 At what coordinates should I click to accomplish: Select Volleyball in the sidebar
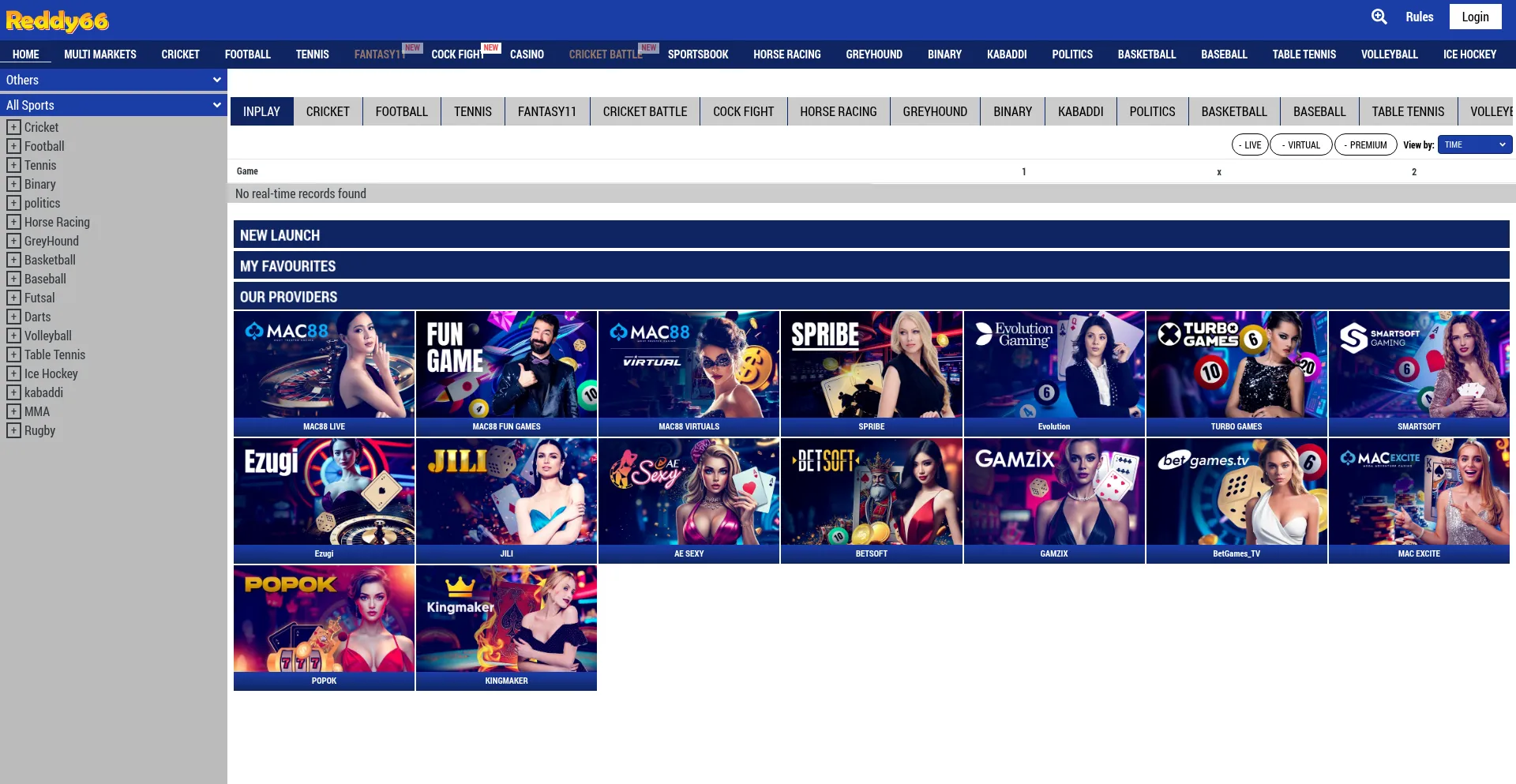pyautogui.click(x=48, y=336)
